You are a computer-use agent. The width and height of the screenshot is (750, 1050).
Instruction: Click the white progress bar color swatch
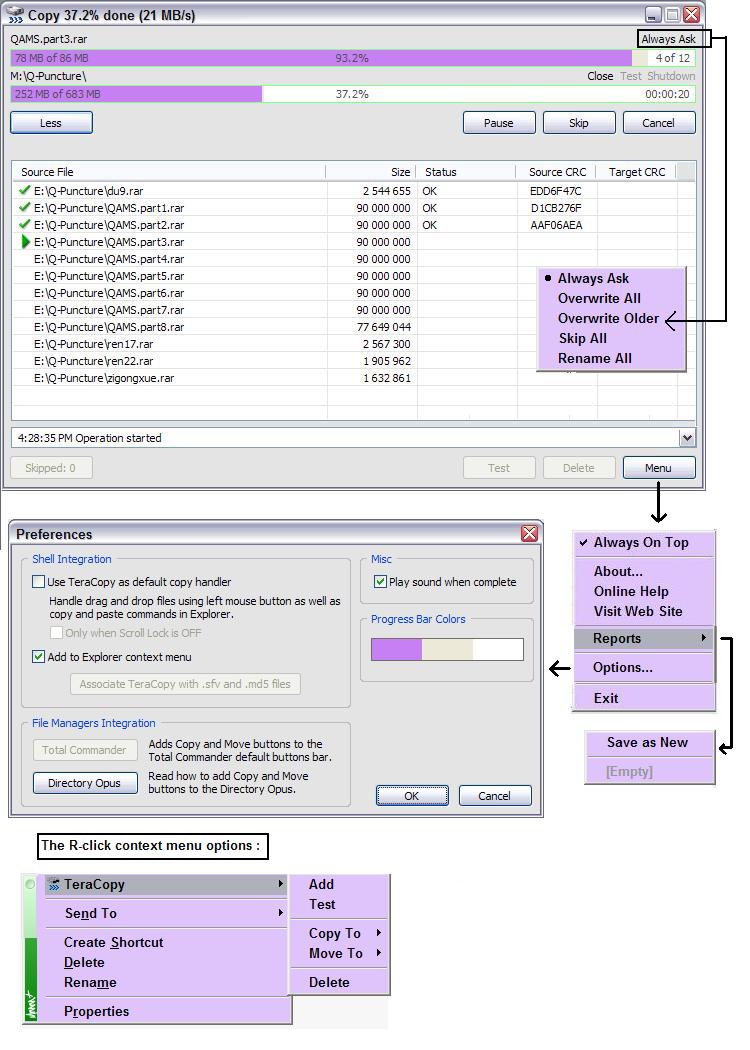(x=498, y=649)
